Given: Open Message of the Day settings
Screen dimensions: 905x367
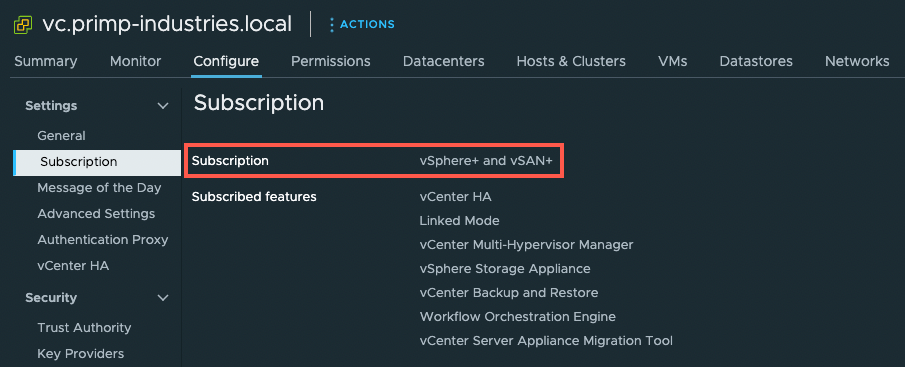Looking at the screenshot, I should click(x=99, y=188).
